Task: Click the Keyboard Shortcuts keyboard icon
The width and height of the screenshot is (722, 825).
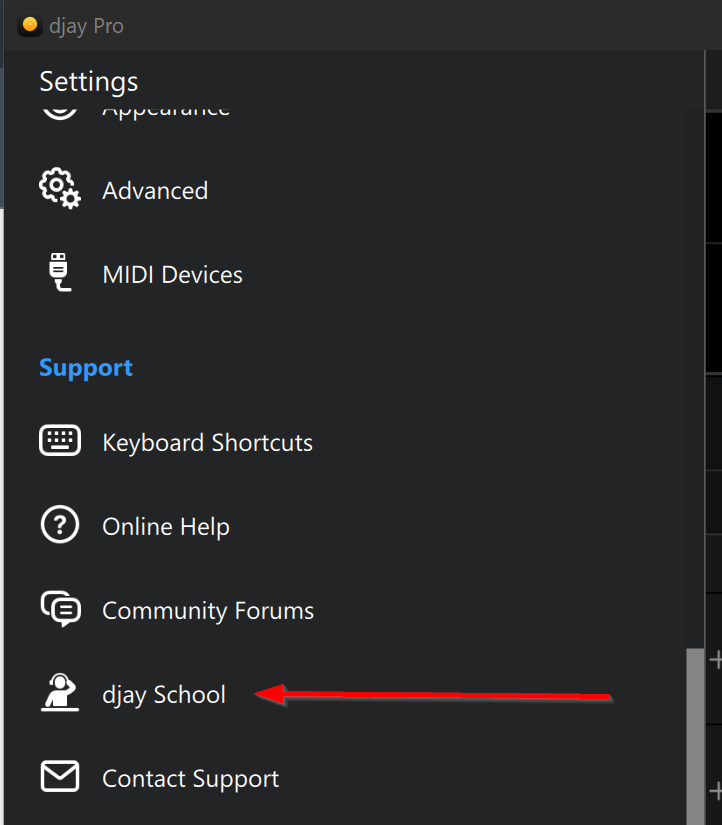Action: pyautogui.click(x=59, y=441)
